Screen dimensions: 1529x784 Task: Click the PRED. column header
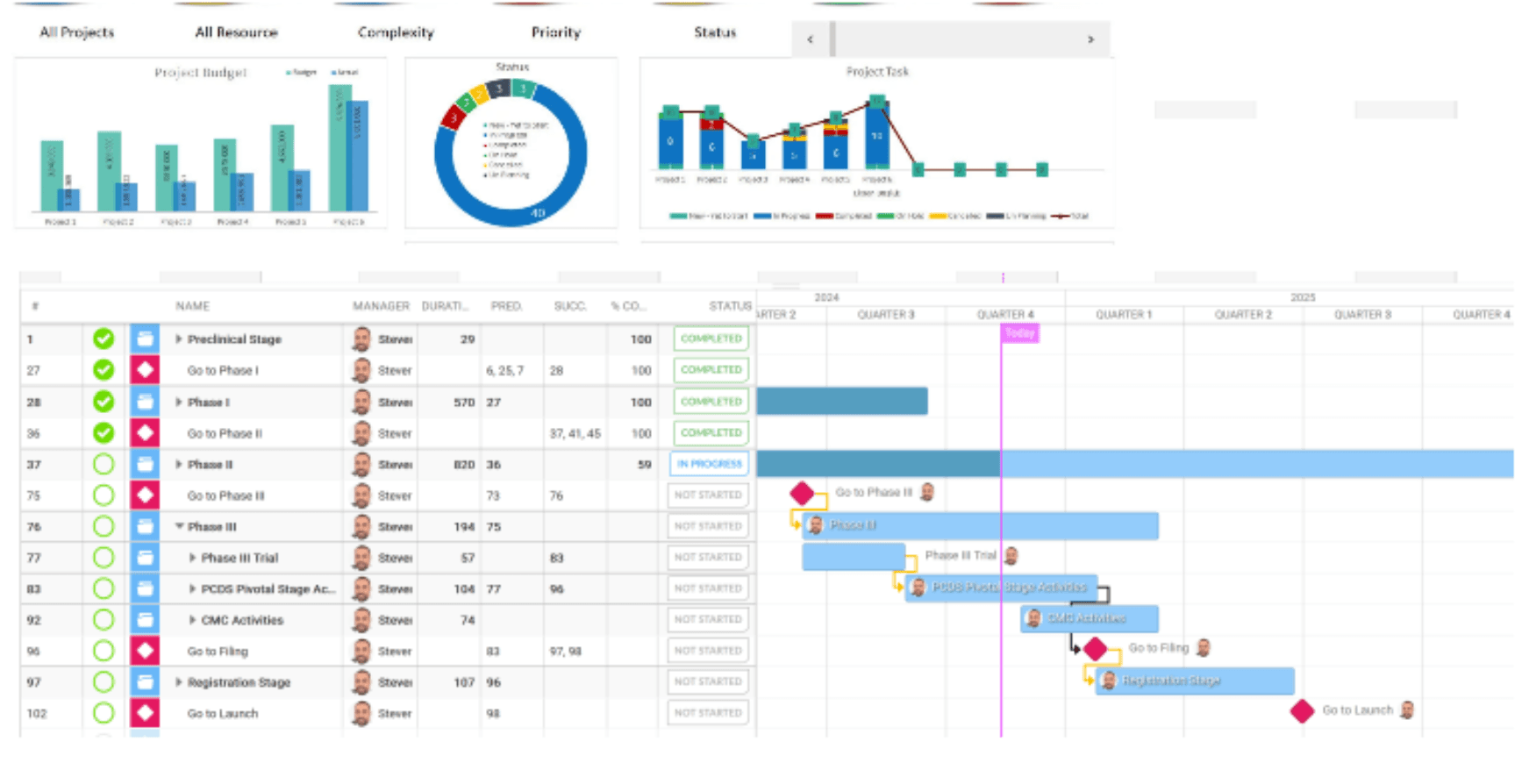coord(506,306)
